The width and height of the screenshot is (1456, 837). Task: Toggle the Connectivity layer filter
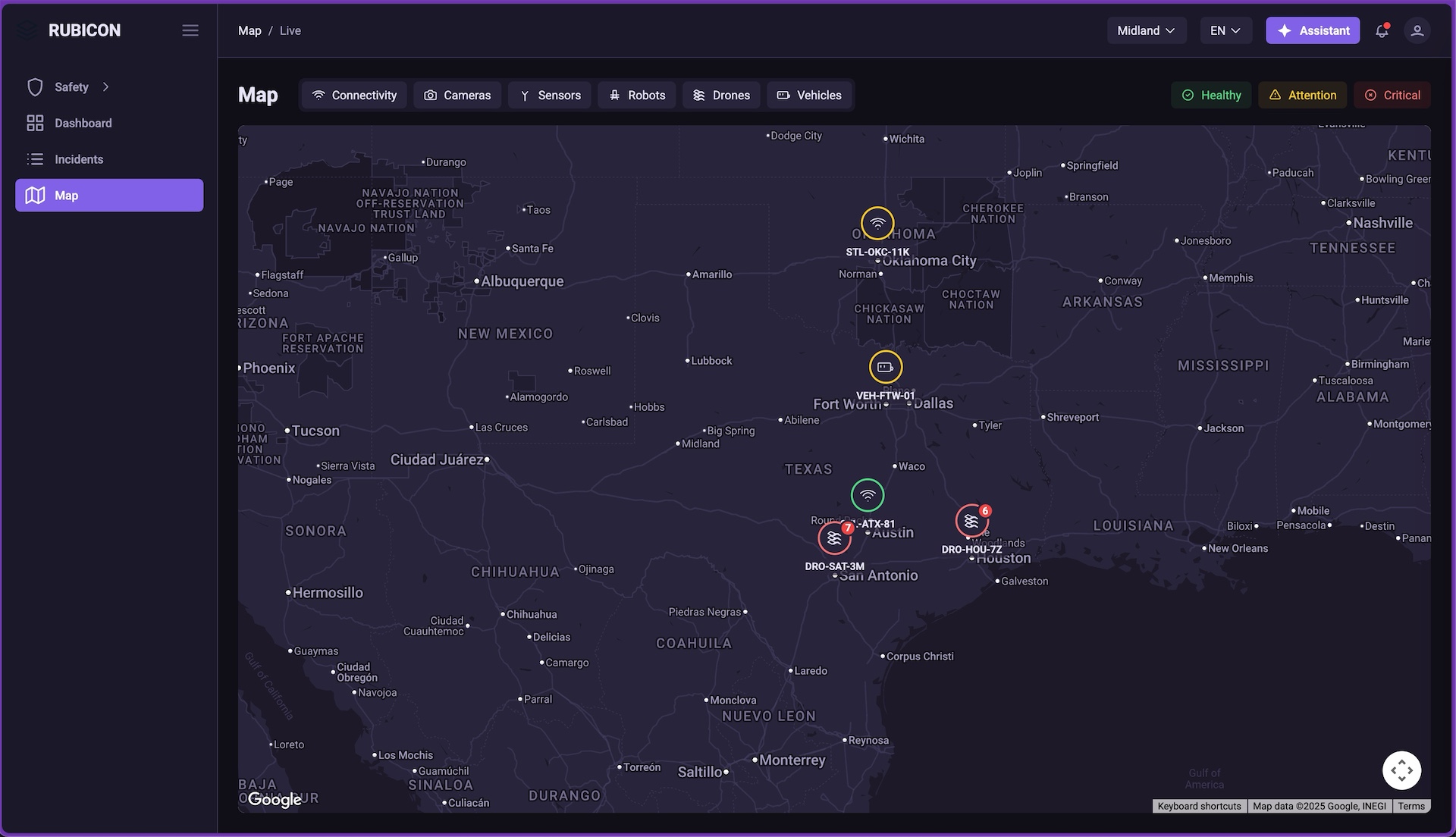[x=354, y=95]
